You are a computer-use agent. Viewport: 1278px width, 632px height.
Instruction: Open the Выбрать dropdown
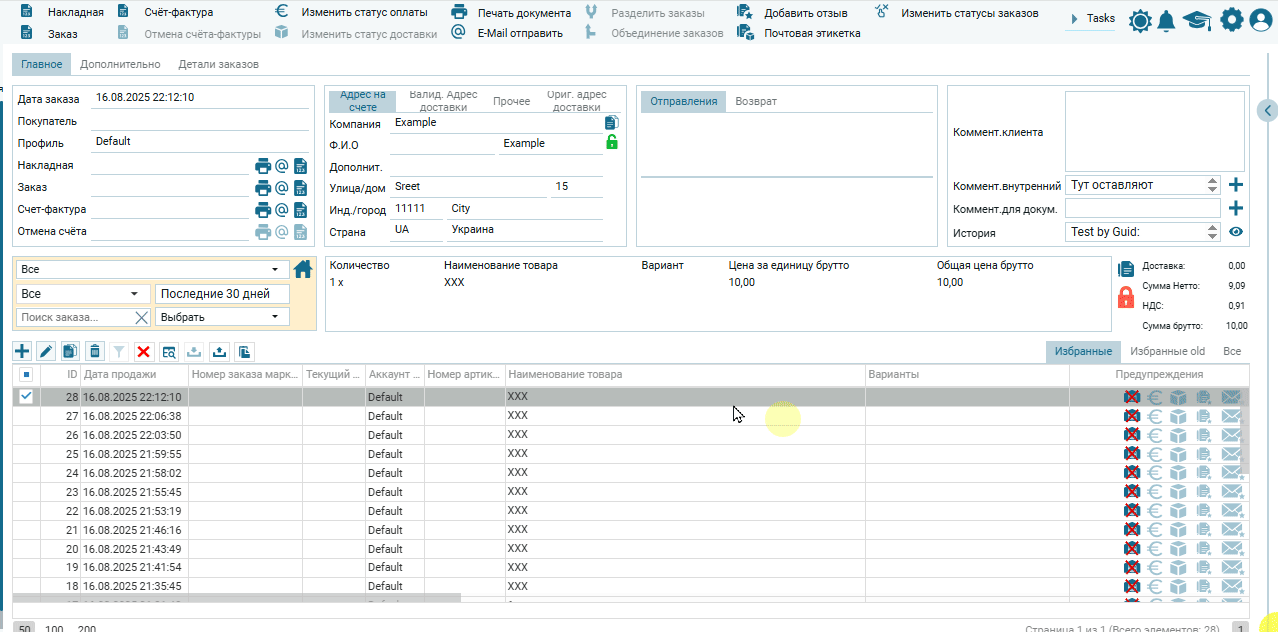(x=222, y=317)
